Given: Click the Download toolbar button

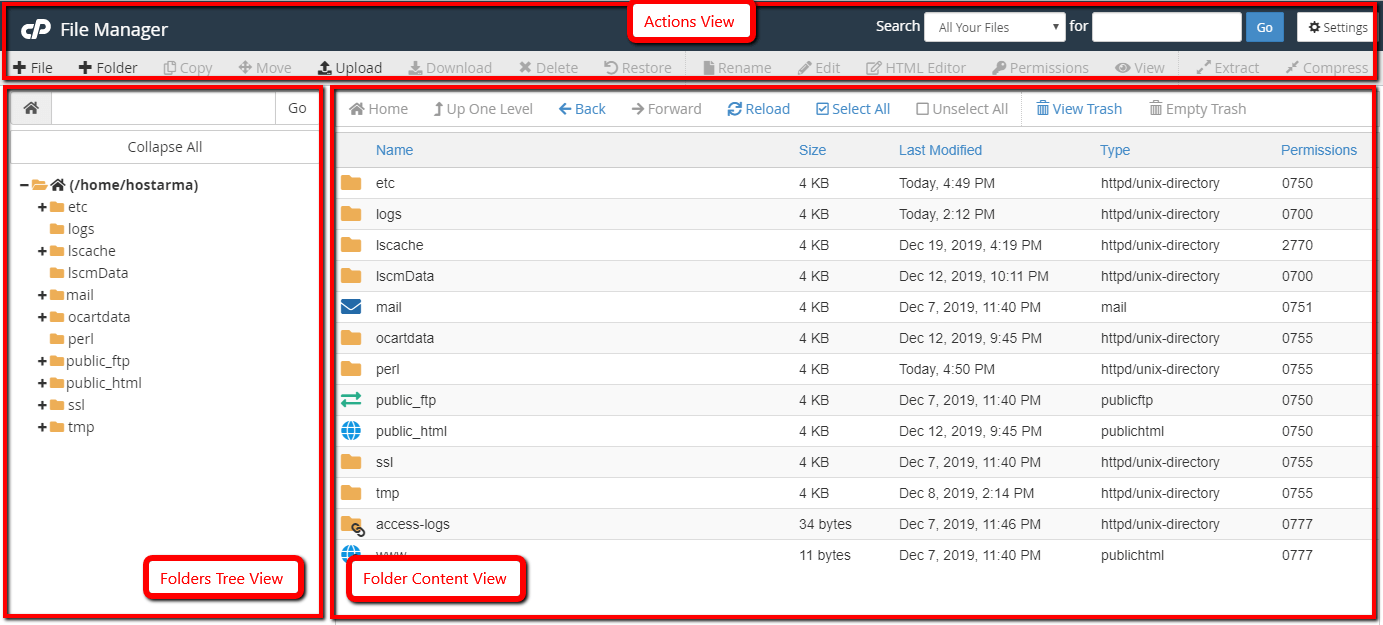Looking at the screenshot, I should coord(450,68).
